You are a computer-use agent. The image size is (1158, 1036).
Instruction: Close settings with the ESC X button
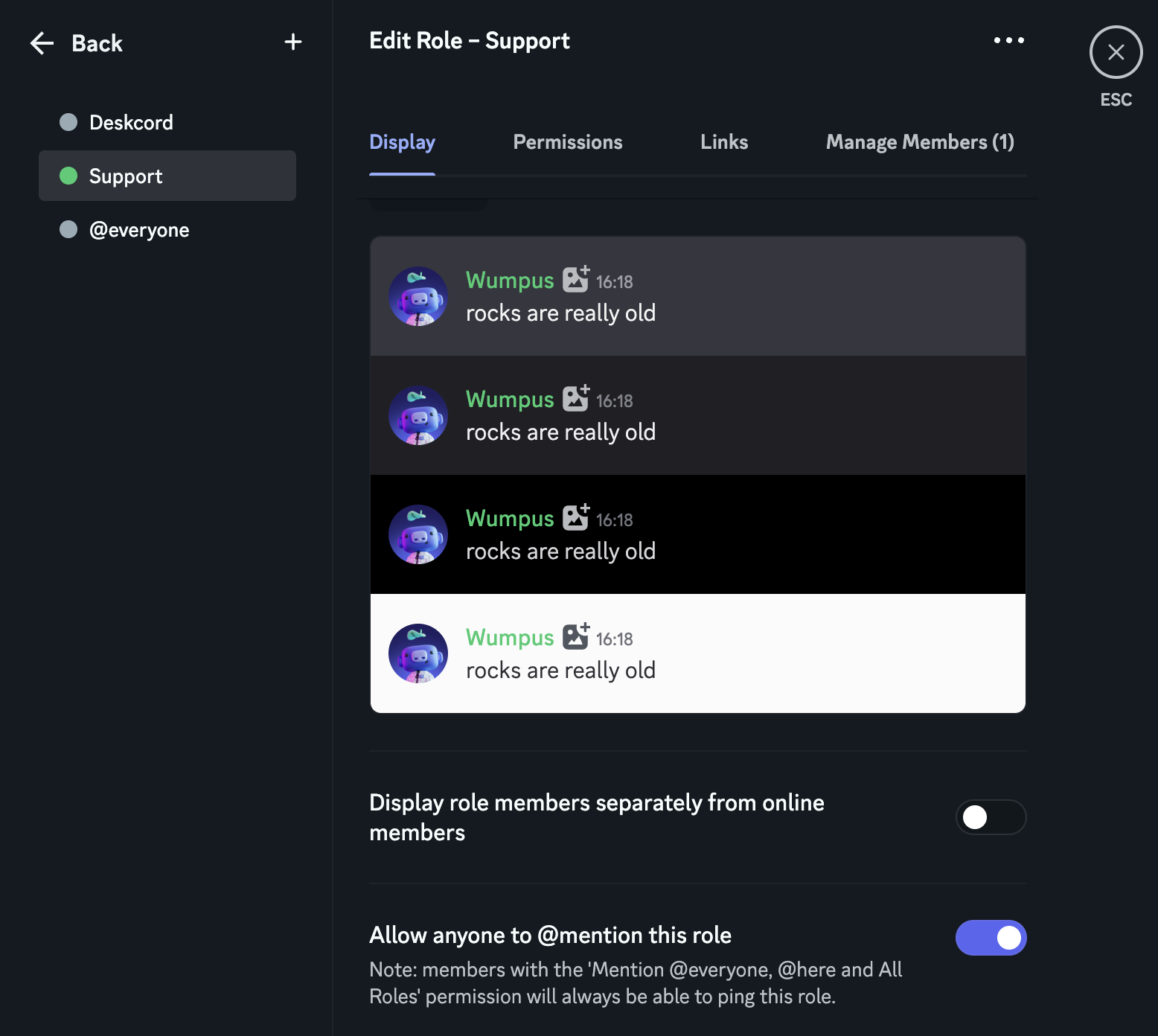[1116, 52]
